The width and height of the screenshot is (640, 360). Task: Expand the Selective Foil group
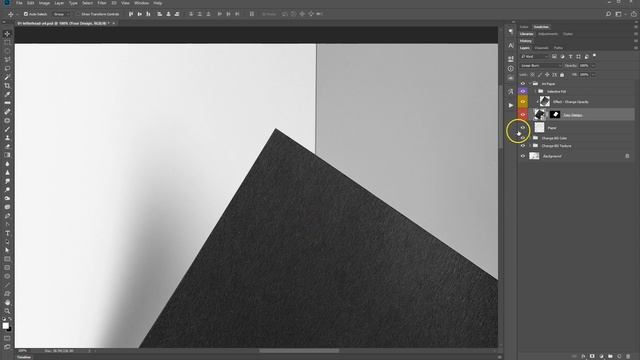click(x=536, y=91)
